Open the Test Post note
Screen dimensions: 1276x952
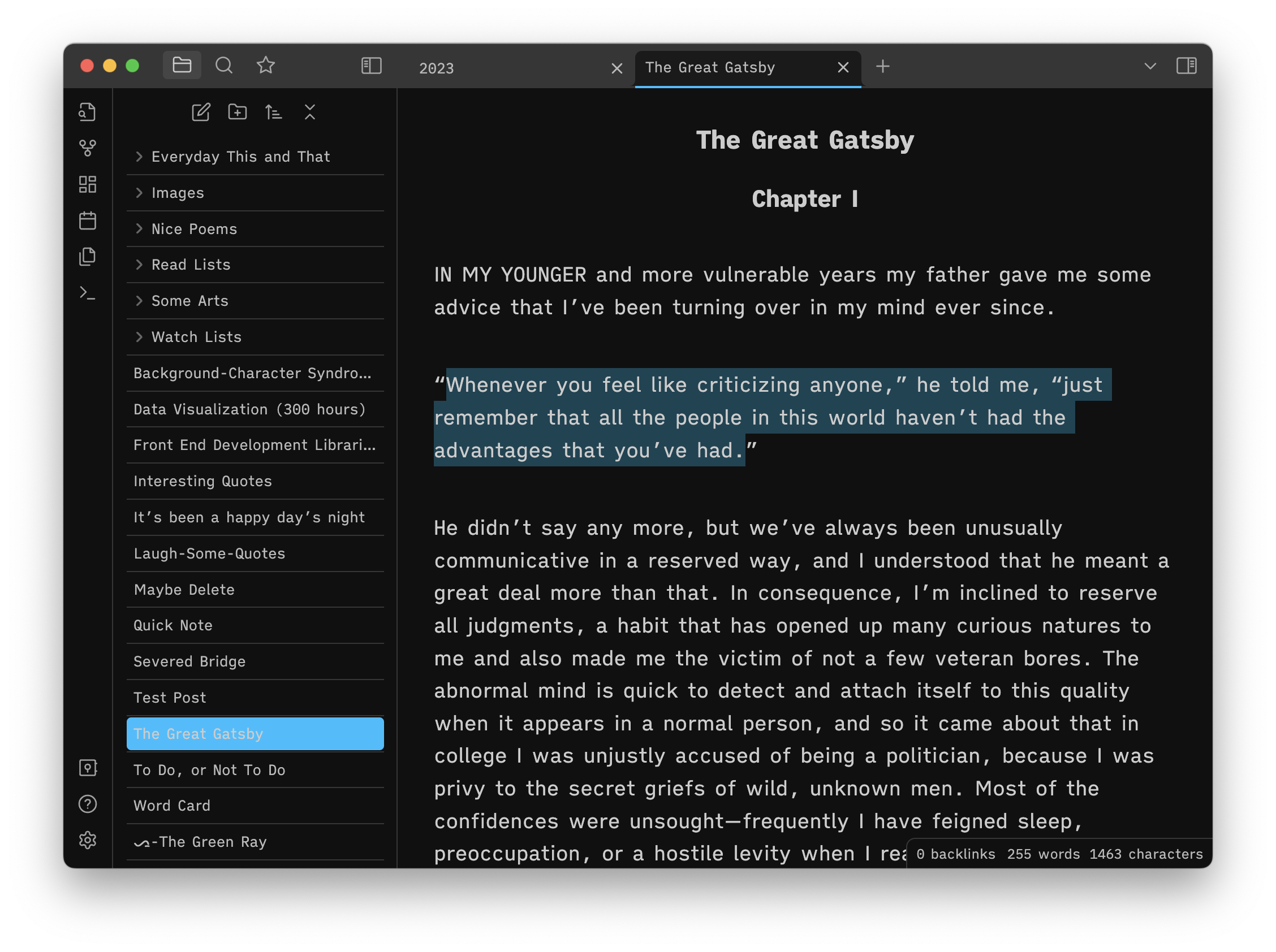coord(255,698)
